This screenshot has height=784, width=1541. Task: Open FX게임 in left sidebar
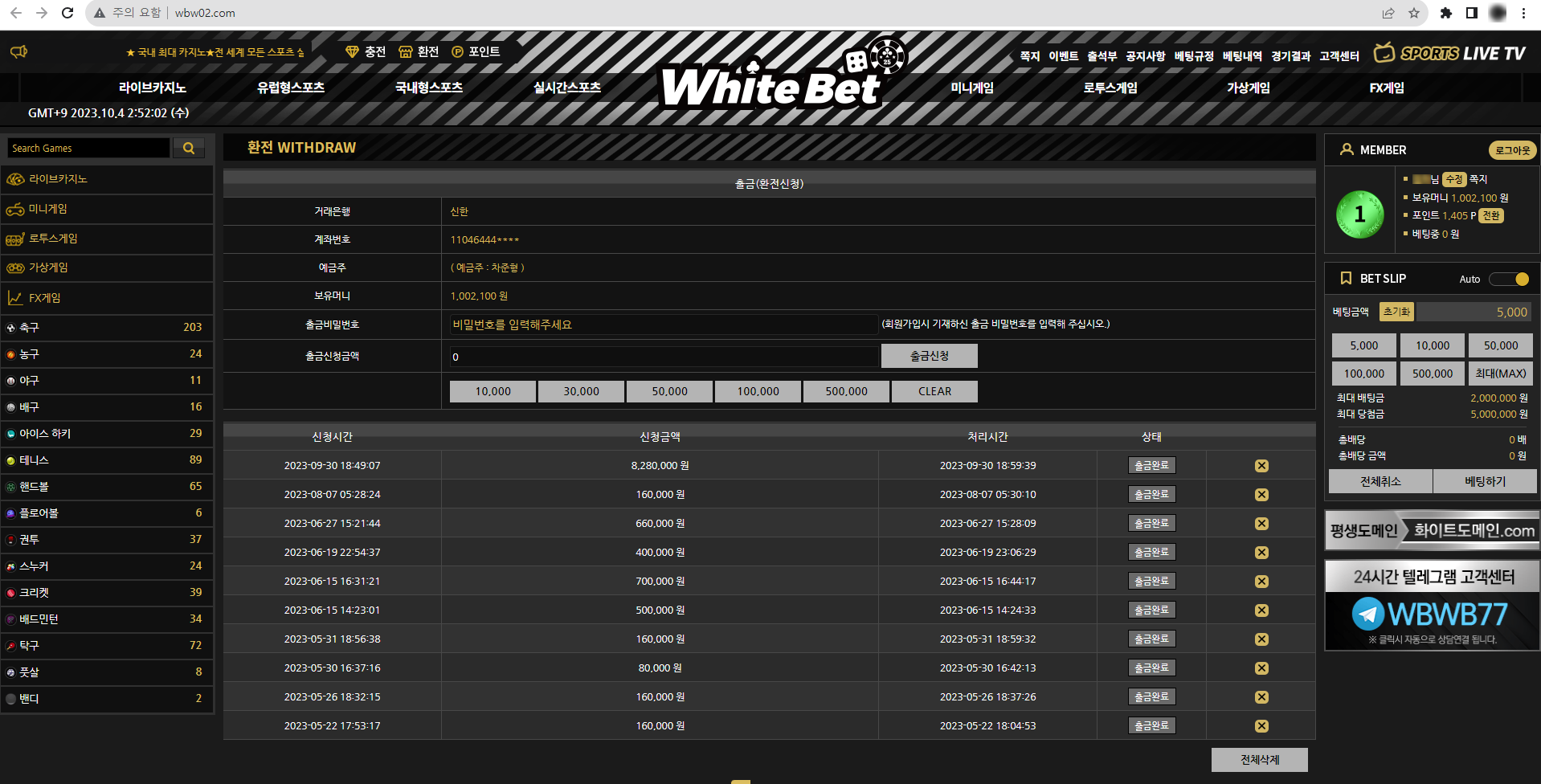pos(107,298)
